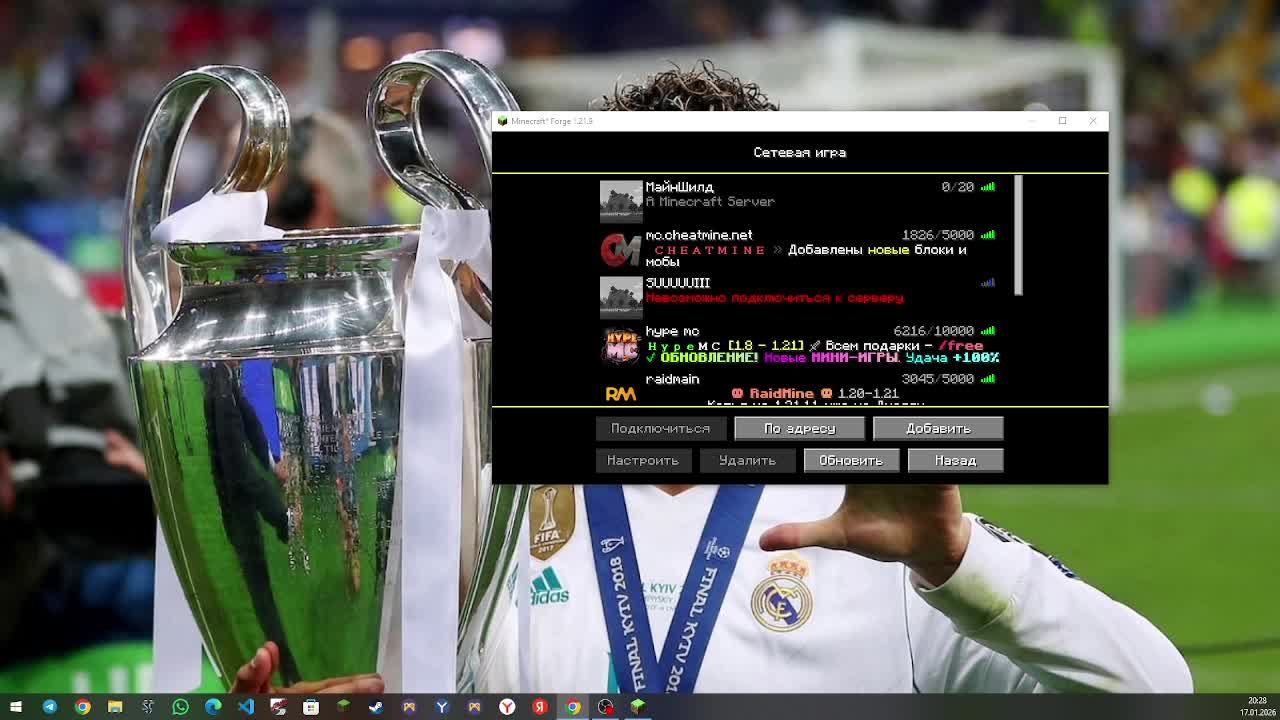Click signal bars for mc.cheatmine.net server
This screenshot has width=1280, height=720.
988,235
